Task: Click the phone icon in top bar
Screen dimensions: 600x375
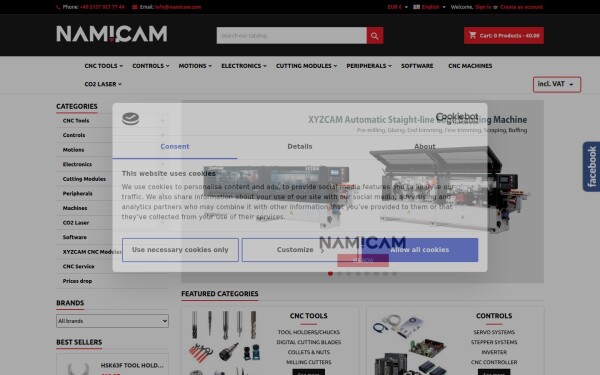Action: pyautogui.click(x=58, y=7)
